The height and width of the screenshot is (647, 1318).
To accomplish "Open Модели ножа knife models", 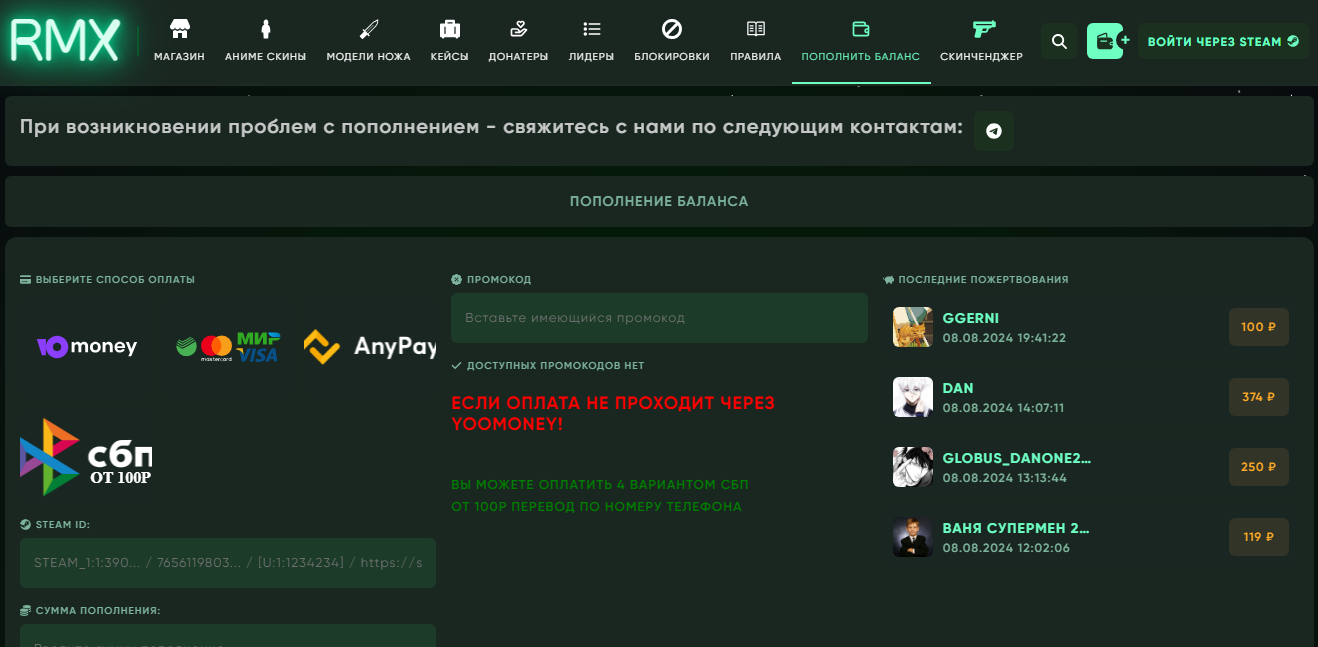I will coord(368,42).
